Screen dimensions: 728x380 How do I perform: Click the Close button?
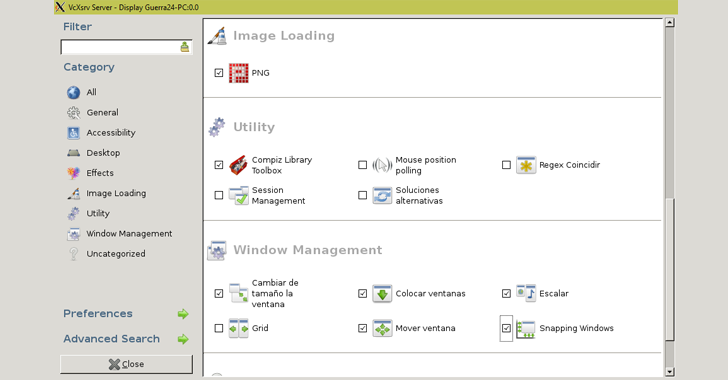(x=126, y=364)
